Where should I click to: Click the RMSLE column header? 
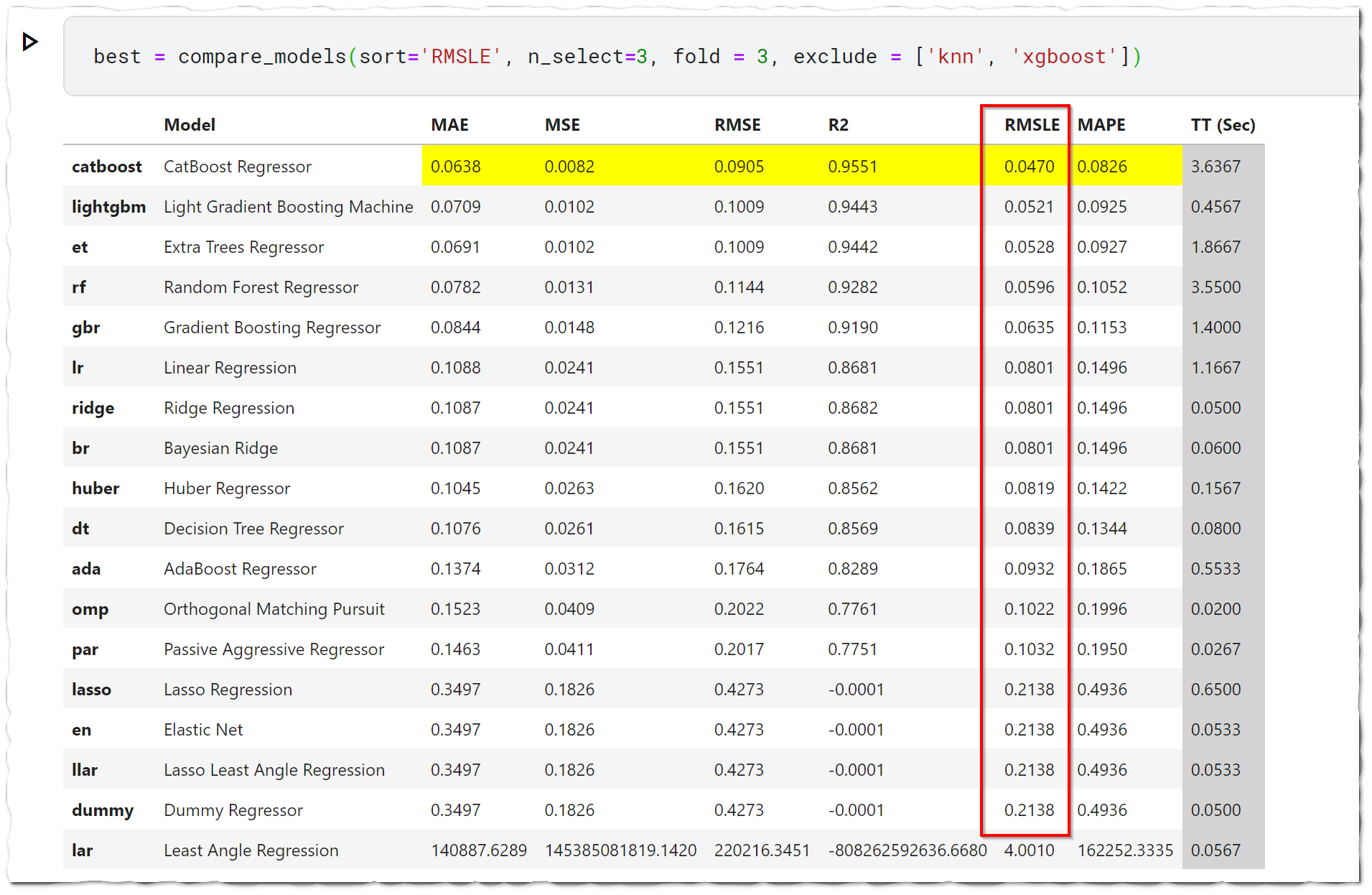tap(1032, 124)
